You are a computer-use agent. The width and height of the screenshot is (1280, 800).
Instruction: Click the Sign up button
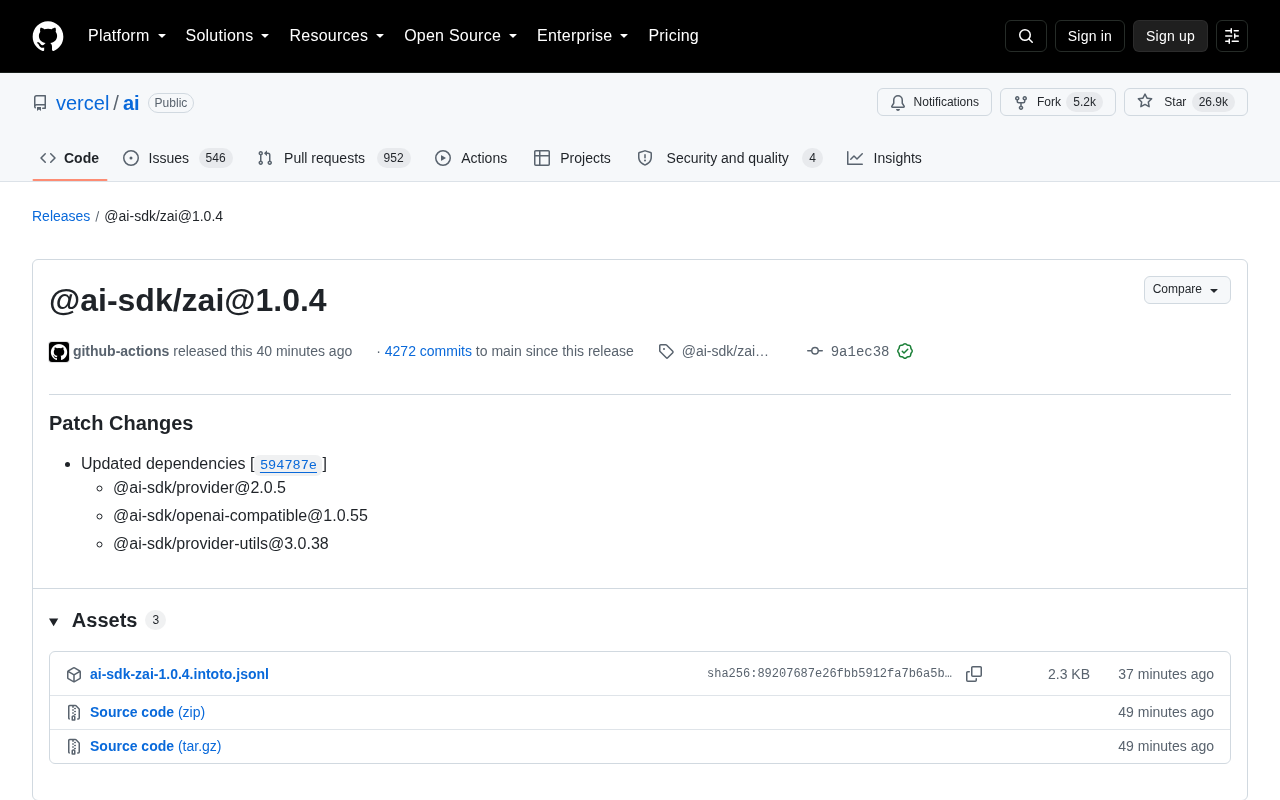pyautogui.click(x=1170, y=36)
